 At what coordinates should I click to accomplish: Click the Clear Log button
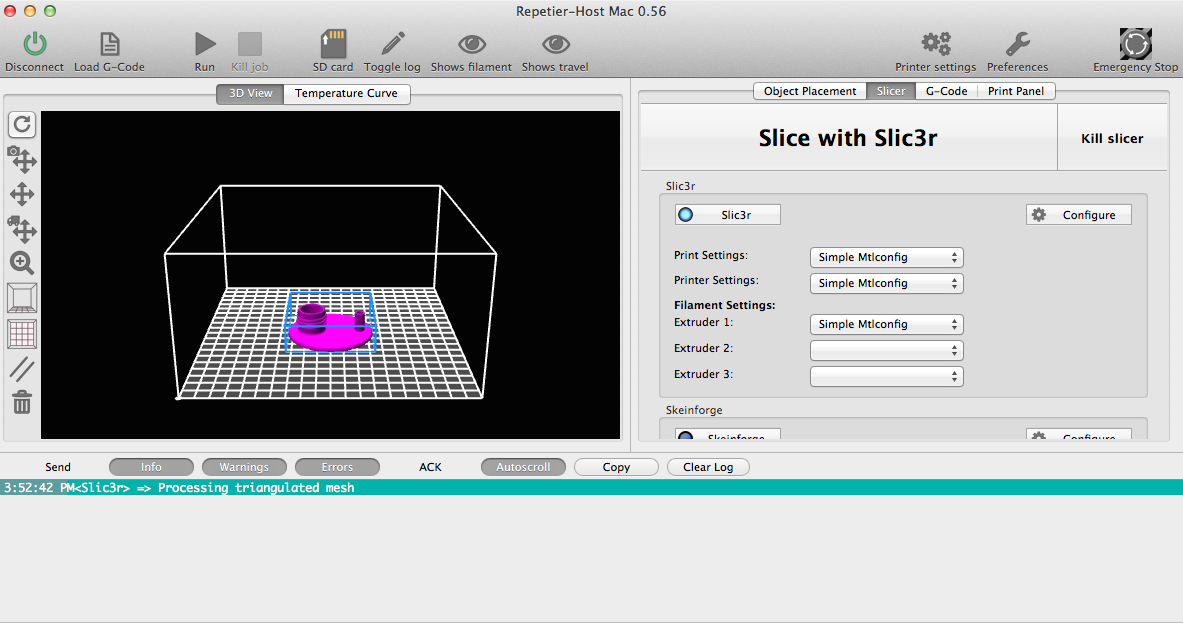coord(708,468)
